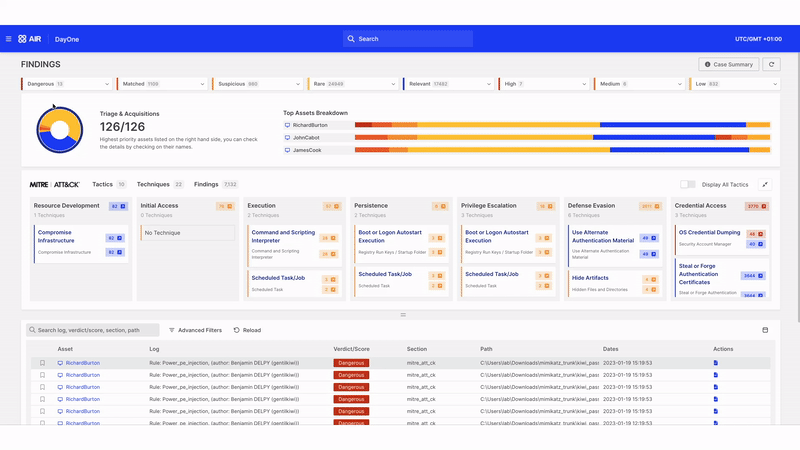Screen dimensions: 800x450
Task: Click the Reload button
Action: (x=247, y=330)
